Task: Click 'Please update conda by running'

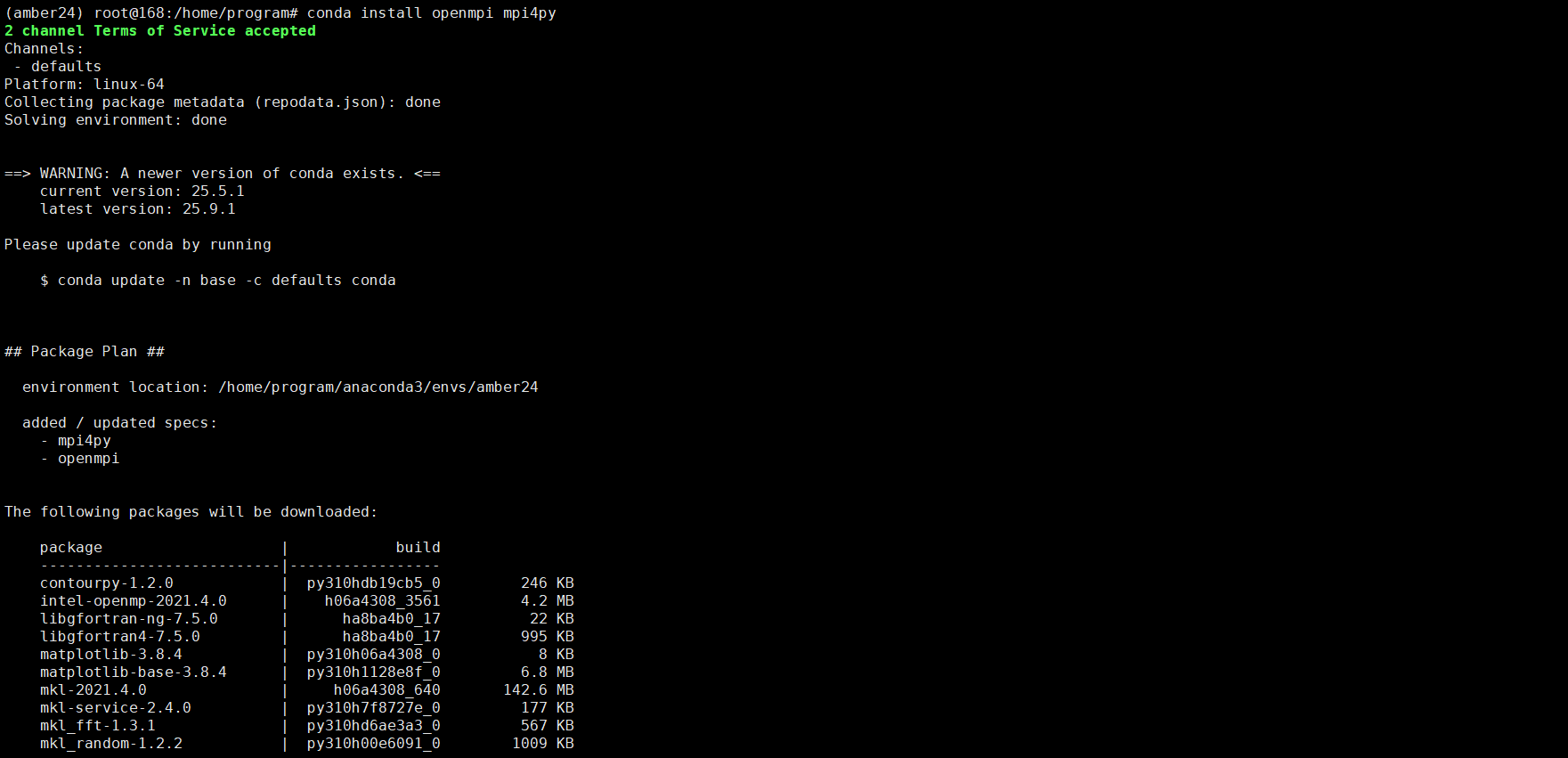Action: (138, 245)
